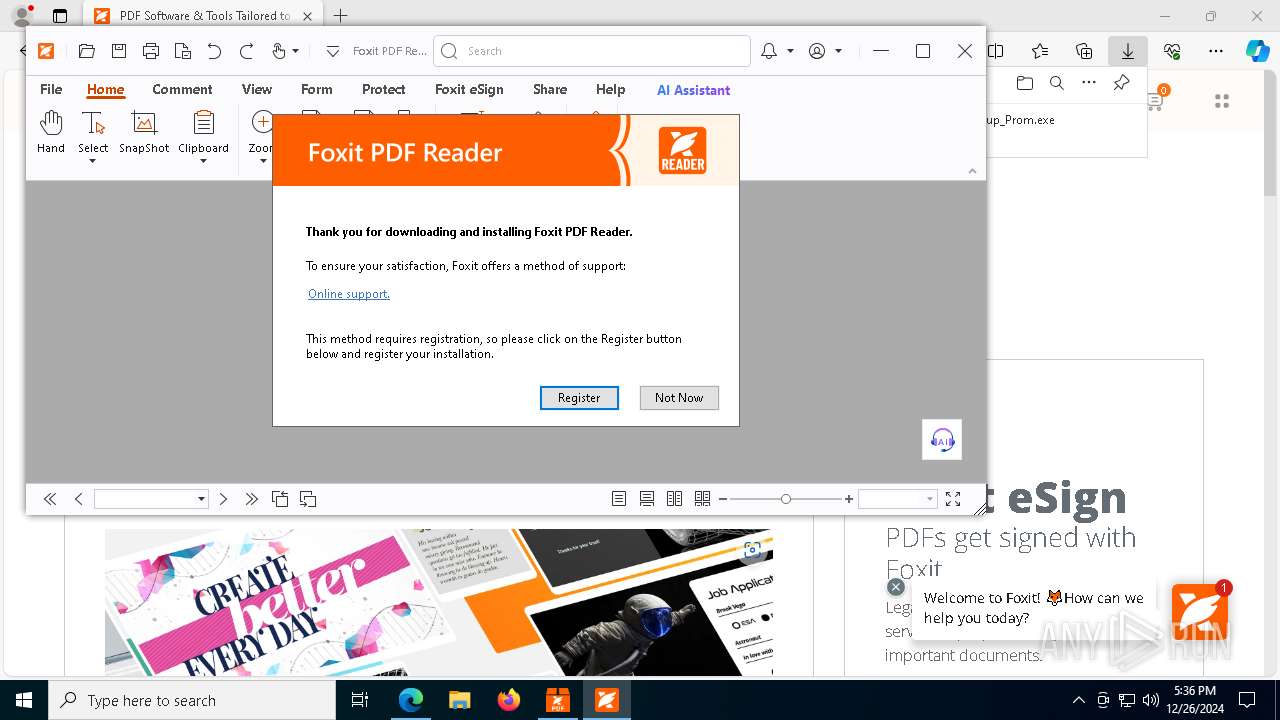
Task: Click the next view icon in status bar
Action: [308, 499]
